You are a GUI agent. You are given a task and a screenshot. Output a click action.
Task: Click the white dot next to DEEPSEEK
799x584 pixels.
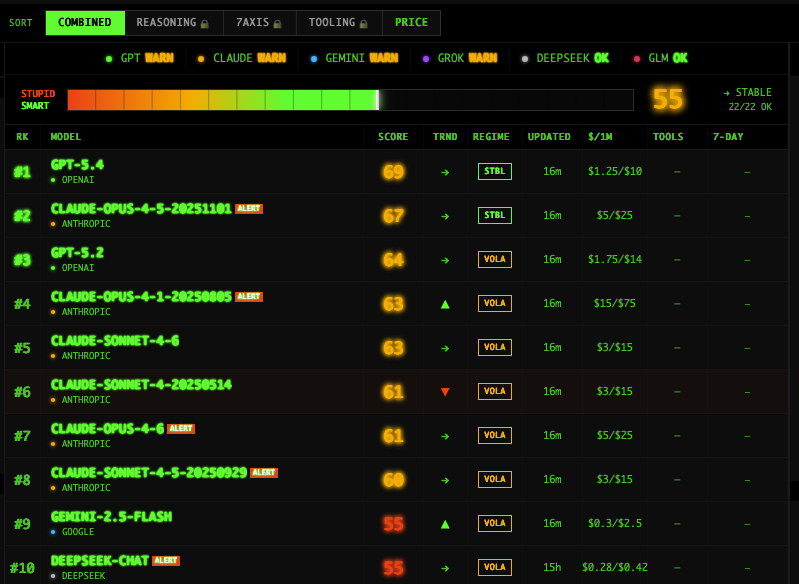point(525,59)
